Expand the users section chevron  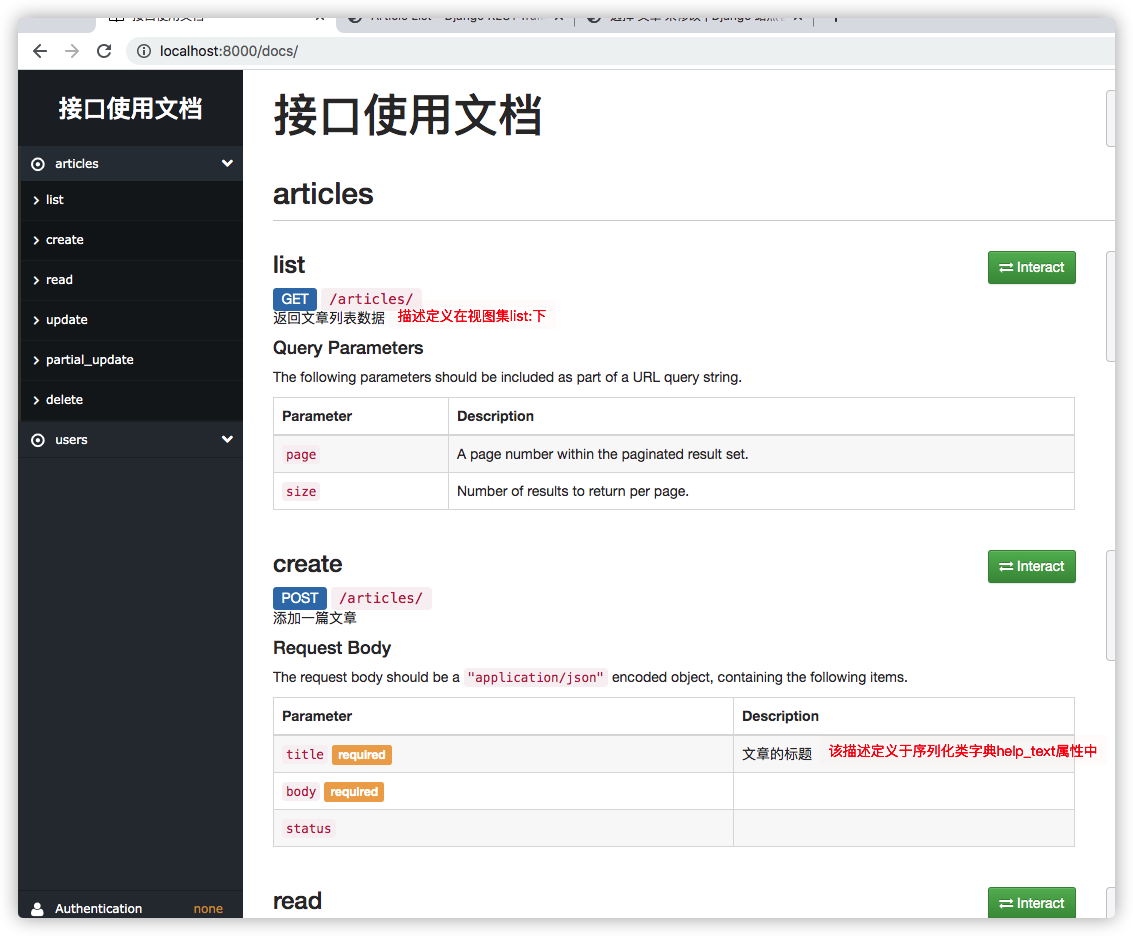click(x=227, y=440)
